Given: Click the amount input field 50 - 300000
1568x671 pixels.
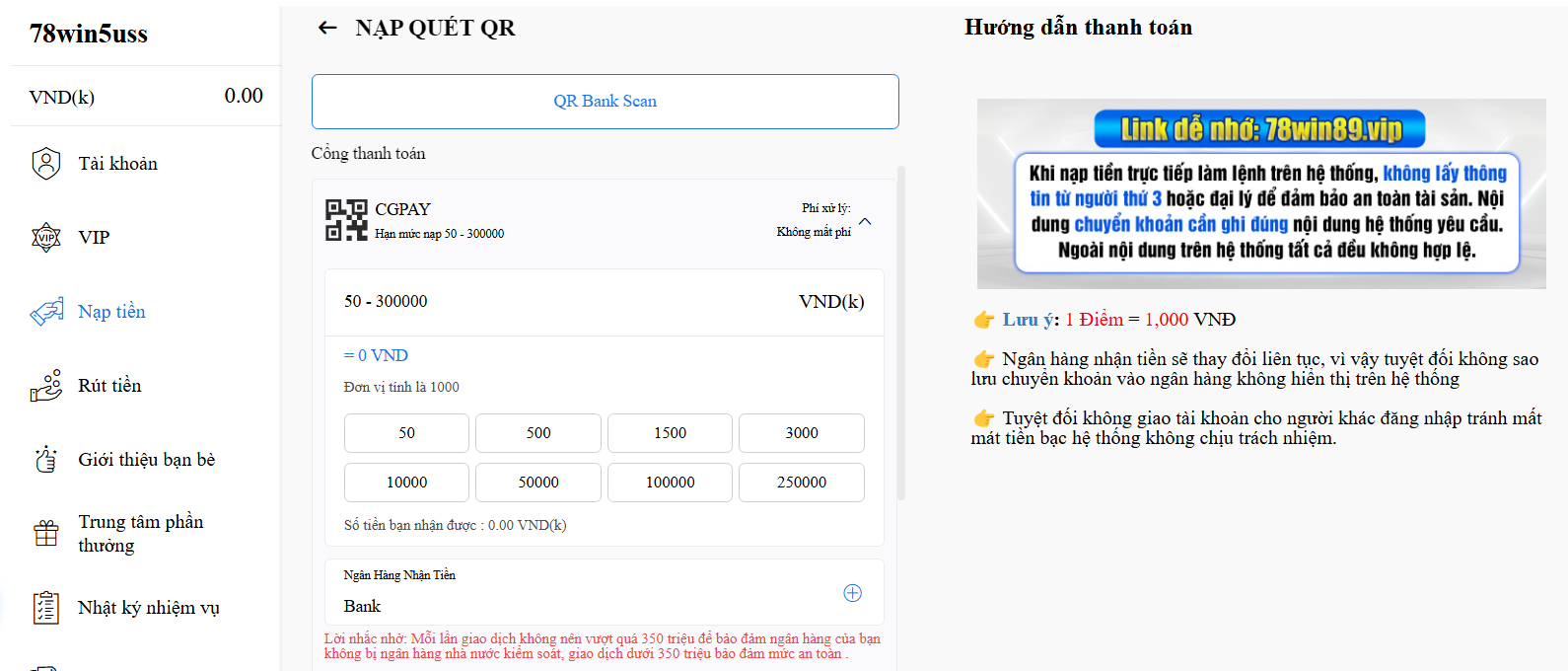Looking at the screenshot, I should [x=604, y=302].
